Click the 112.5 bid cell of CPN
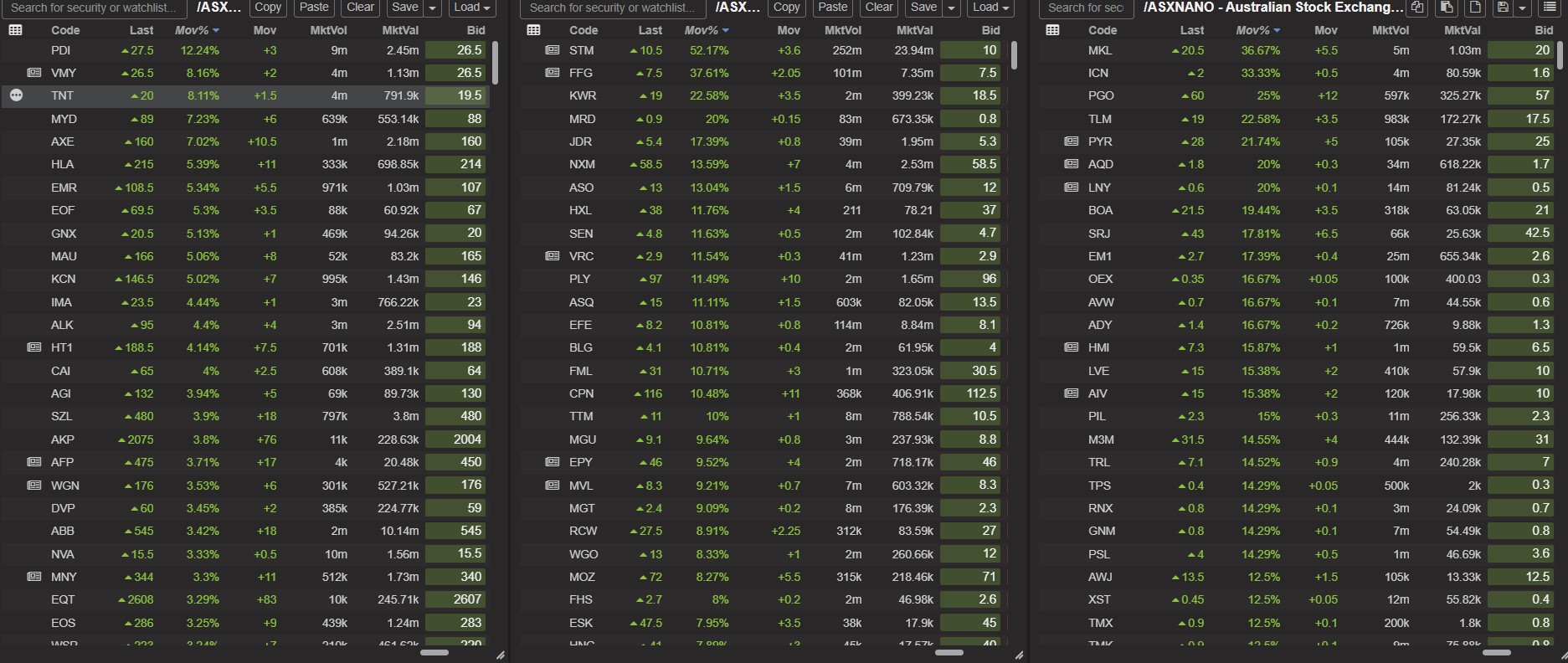Viewport: 1568px width, 663px height. point(970,393)
